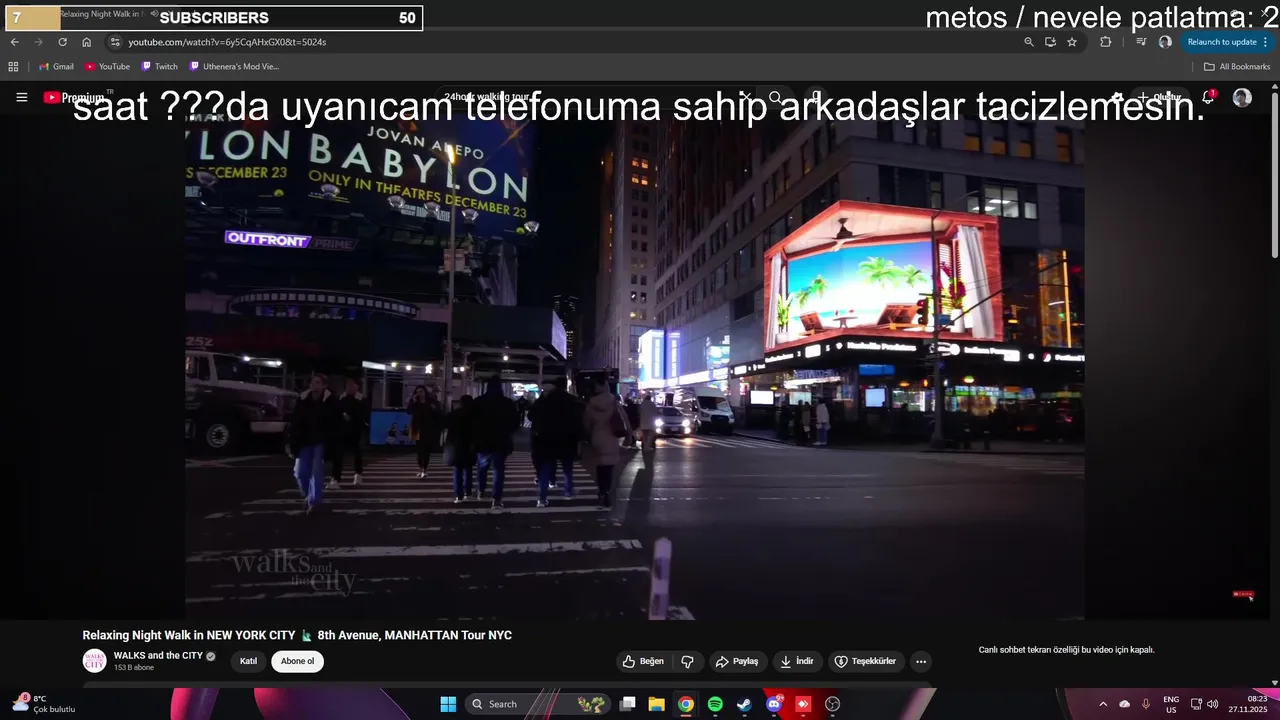Click the Teşekkürler thanks button
The image size is (1280, 720).
coord(866,661)
